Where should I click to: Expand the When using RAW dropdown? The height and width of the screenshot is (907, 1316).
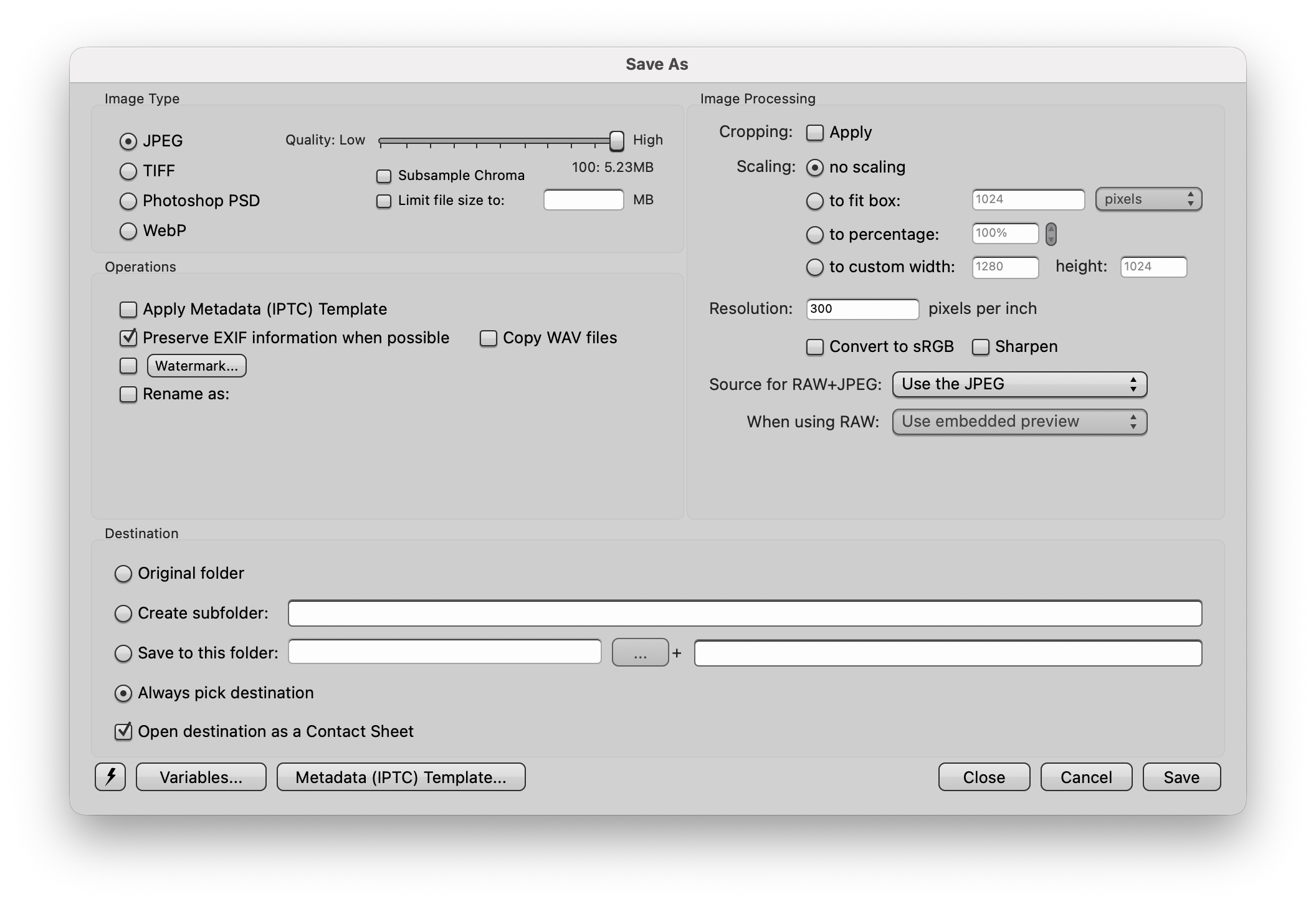pyautogui.click(x=1019, y=422)
